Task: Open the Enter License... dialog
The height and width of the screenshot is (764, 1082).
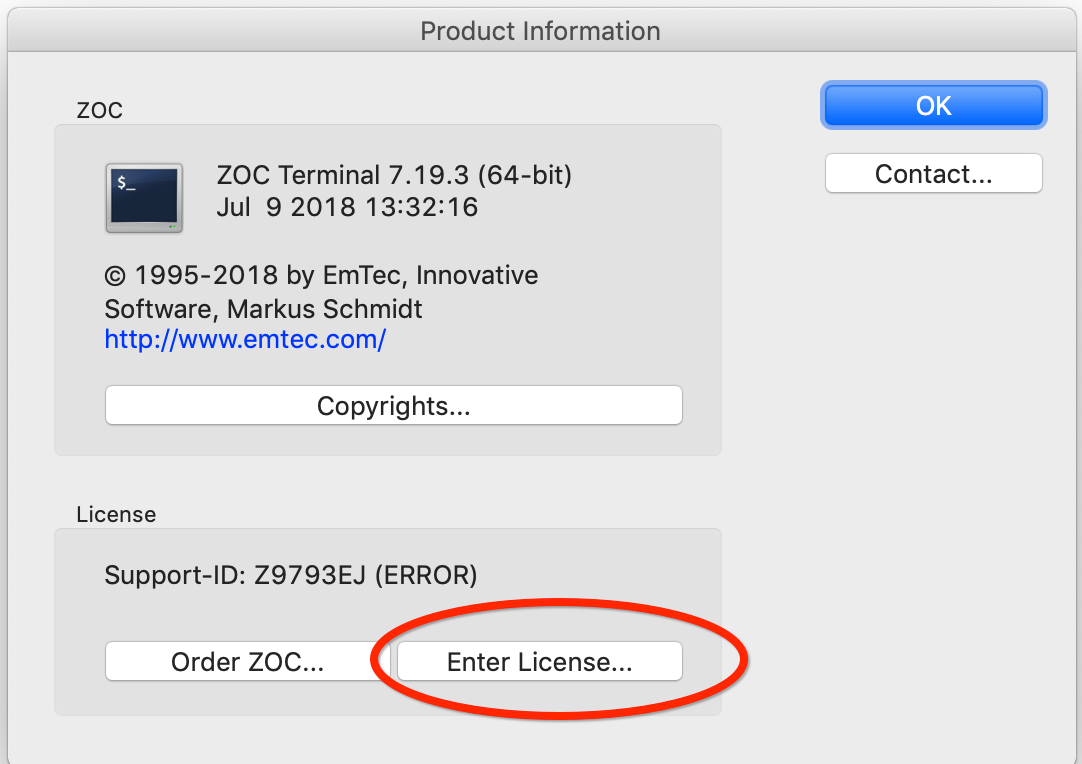Action: [539, 662]
